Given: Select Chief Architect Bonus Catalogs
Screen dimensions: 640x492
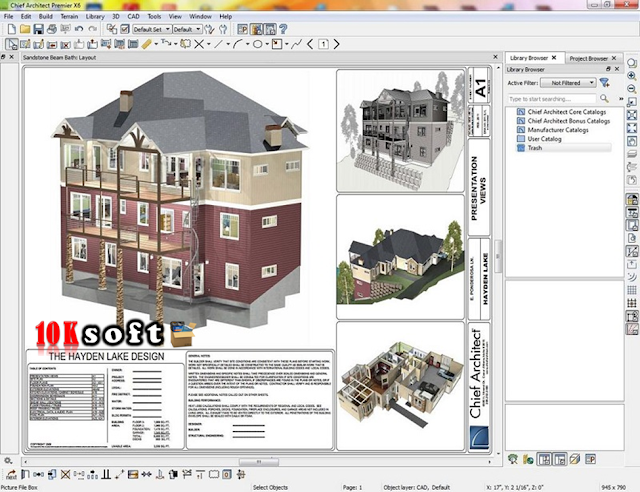Looking at the screenshot, I should coord(569,121).
